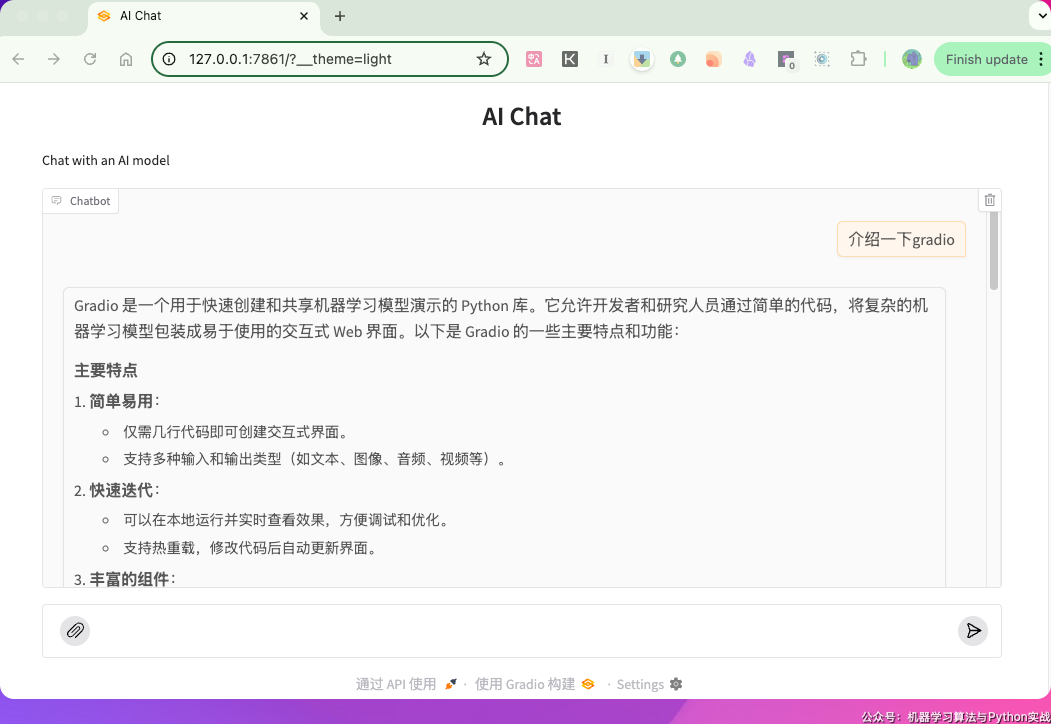Click the 快速迭代 list item
The width and height of the screenshot is (1051, 724).
(x=117, y=490)
